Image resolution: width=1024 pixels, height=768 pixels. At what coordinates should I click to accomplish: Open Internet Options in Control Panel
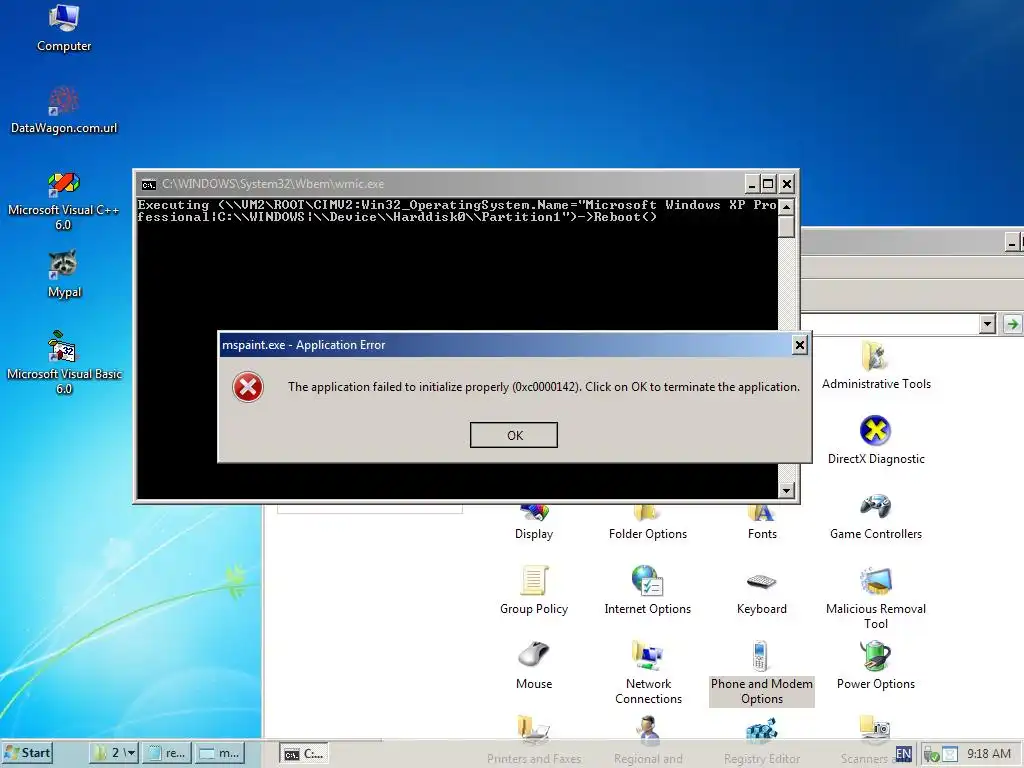[647, 590]
